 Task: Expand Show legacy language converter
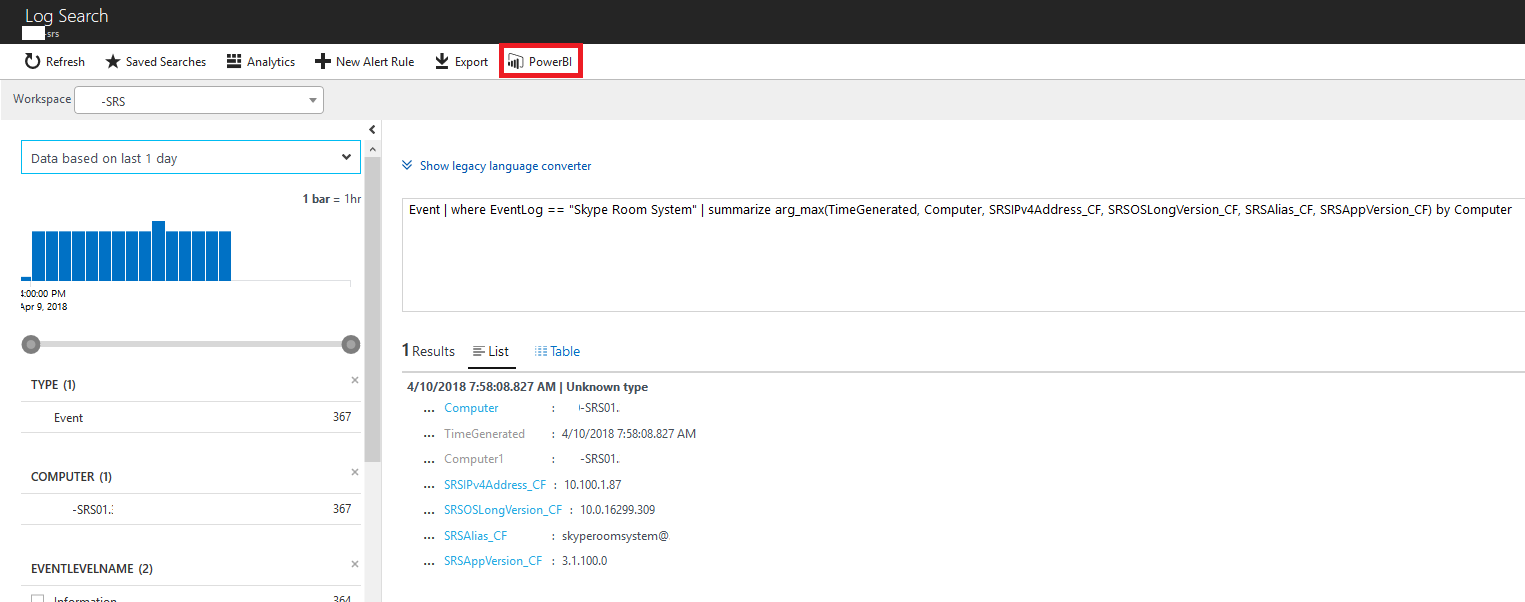pyautogui.click(x=497, y=166)
